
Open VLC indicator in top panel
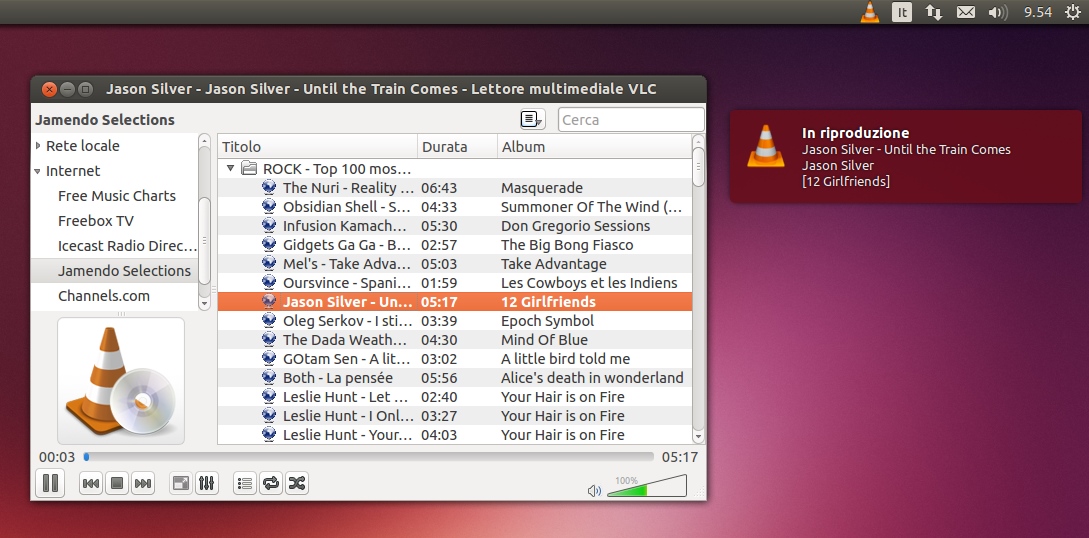[869, 12]
